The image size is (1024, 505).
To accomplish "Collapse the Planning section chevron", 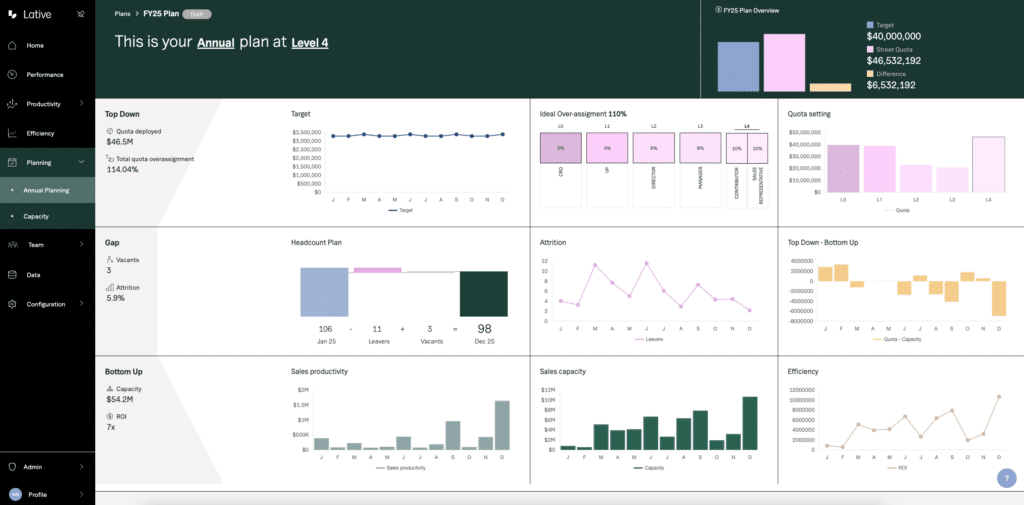I will (x=81, y=162).
